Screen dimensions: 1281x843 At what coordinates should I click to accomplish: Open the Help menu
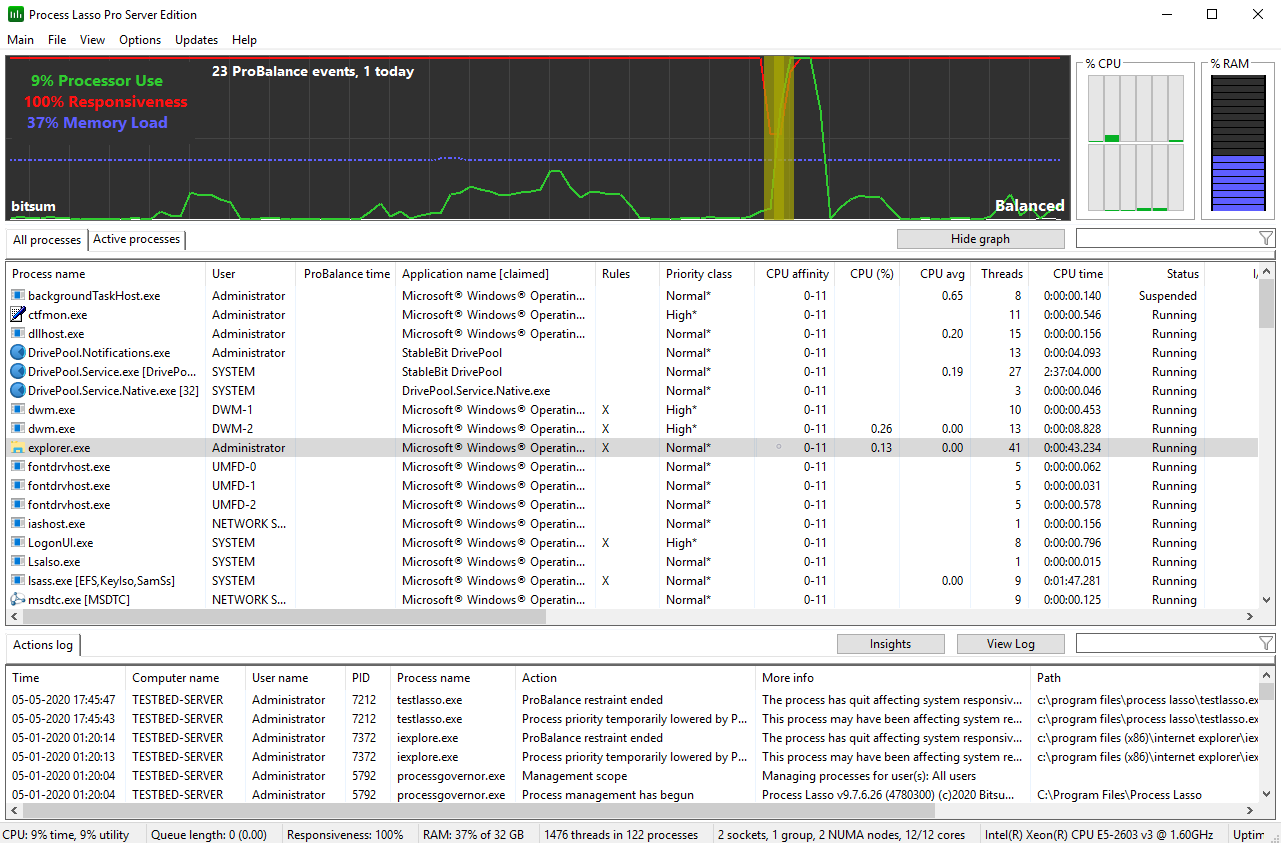[x=244, y=40]
